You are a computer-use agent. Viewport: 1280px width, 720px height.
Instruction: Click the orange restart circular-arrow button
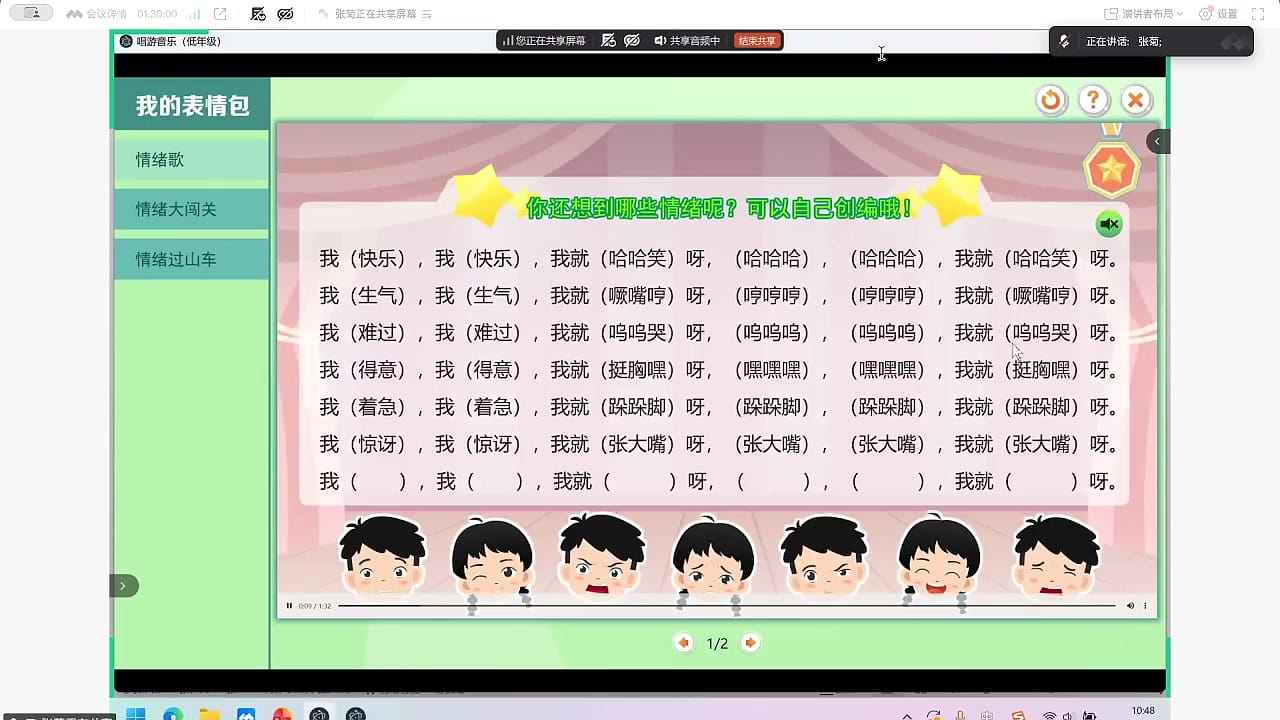coord(1050,100)
